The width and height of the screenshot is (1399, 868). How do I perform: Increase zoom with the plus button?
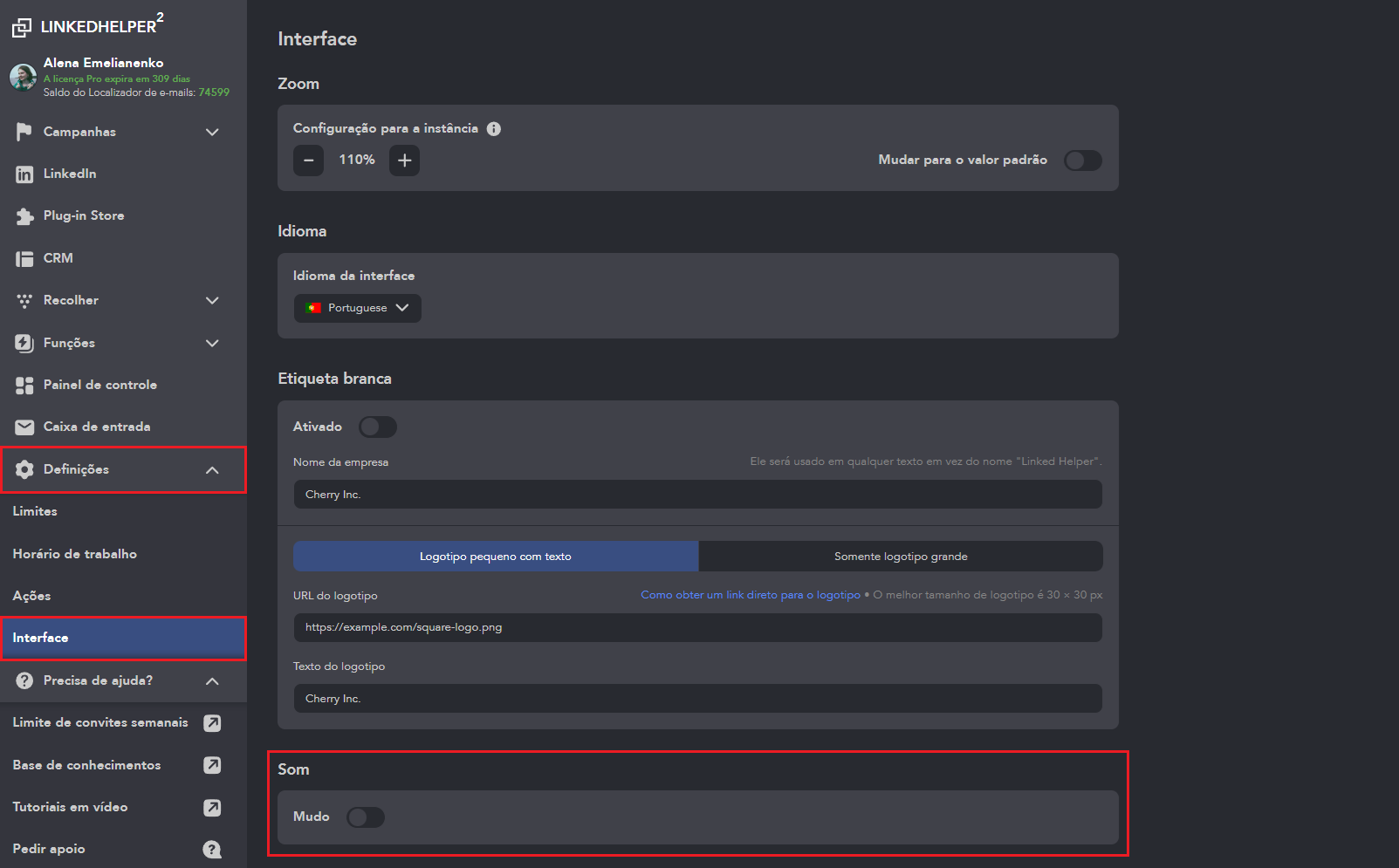point(404,161)
